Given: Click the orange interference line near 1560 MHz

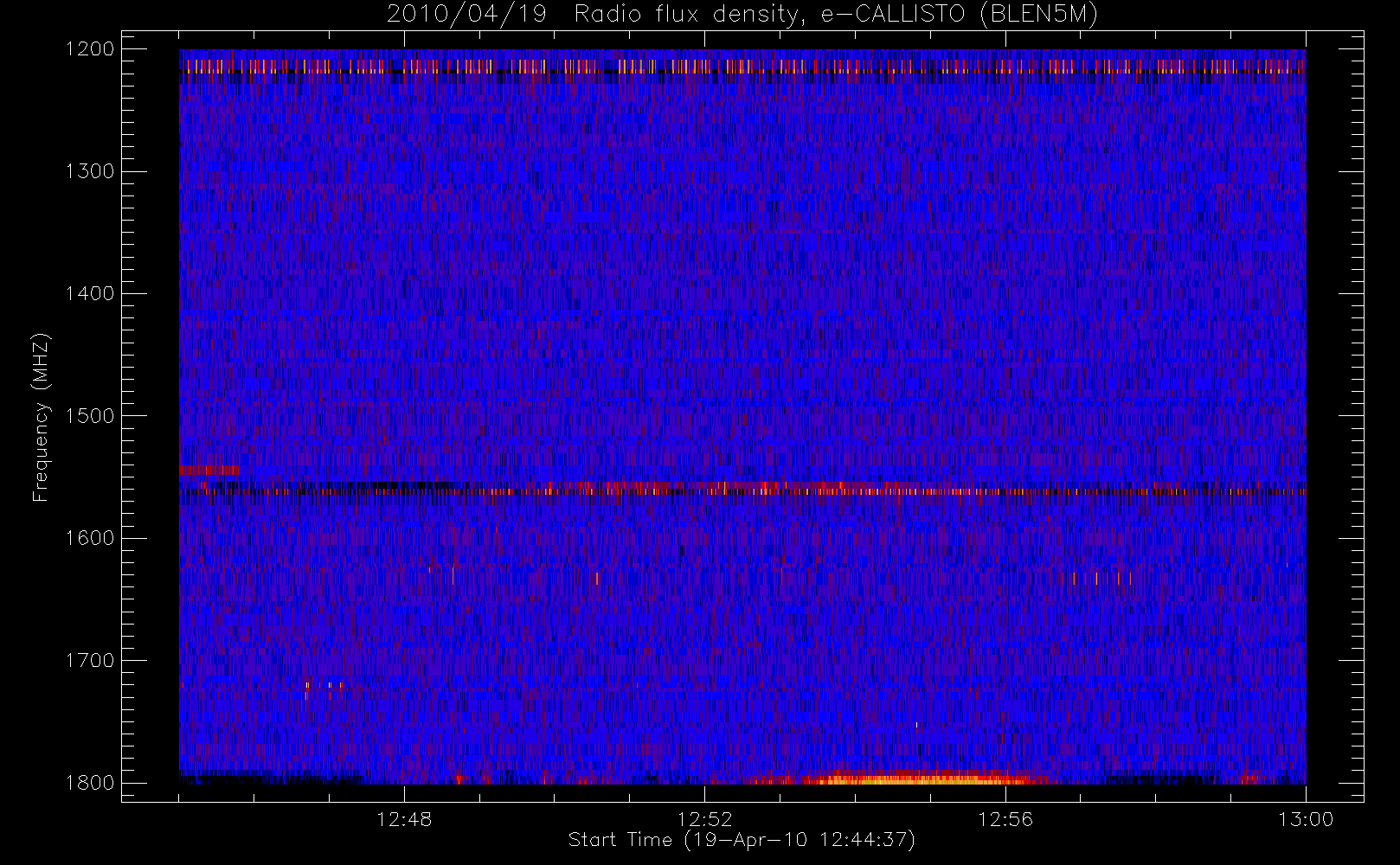Looking at the screenshot, I should (x=742, y=490).
